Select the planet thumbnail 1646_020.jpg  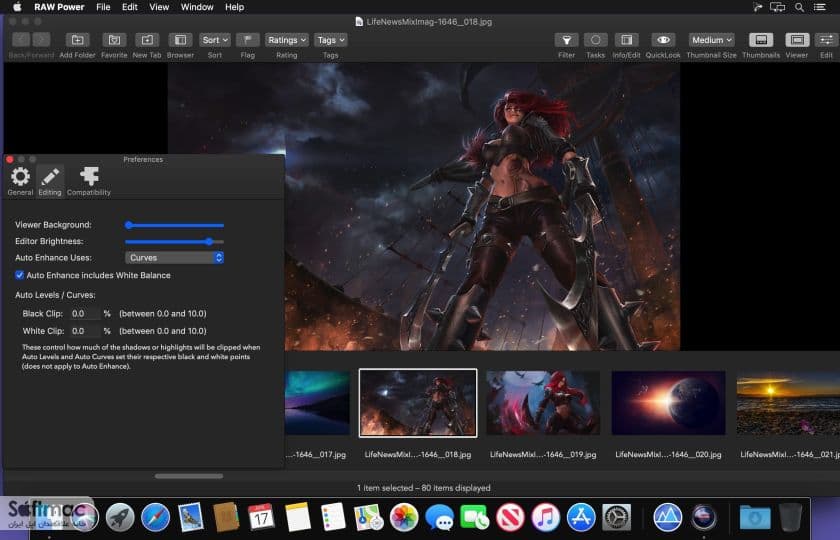point(668,403)
